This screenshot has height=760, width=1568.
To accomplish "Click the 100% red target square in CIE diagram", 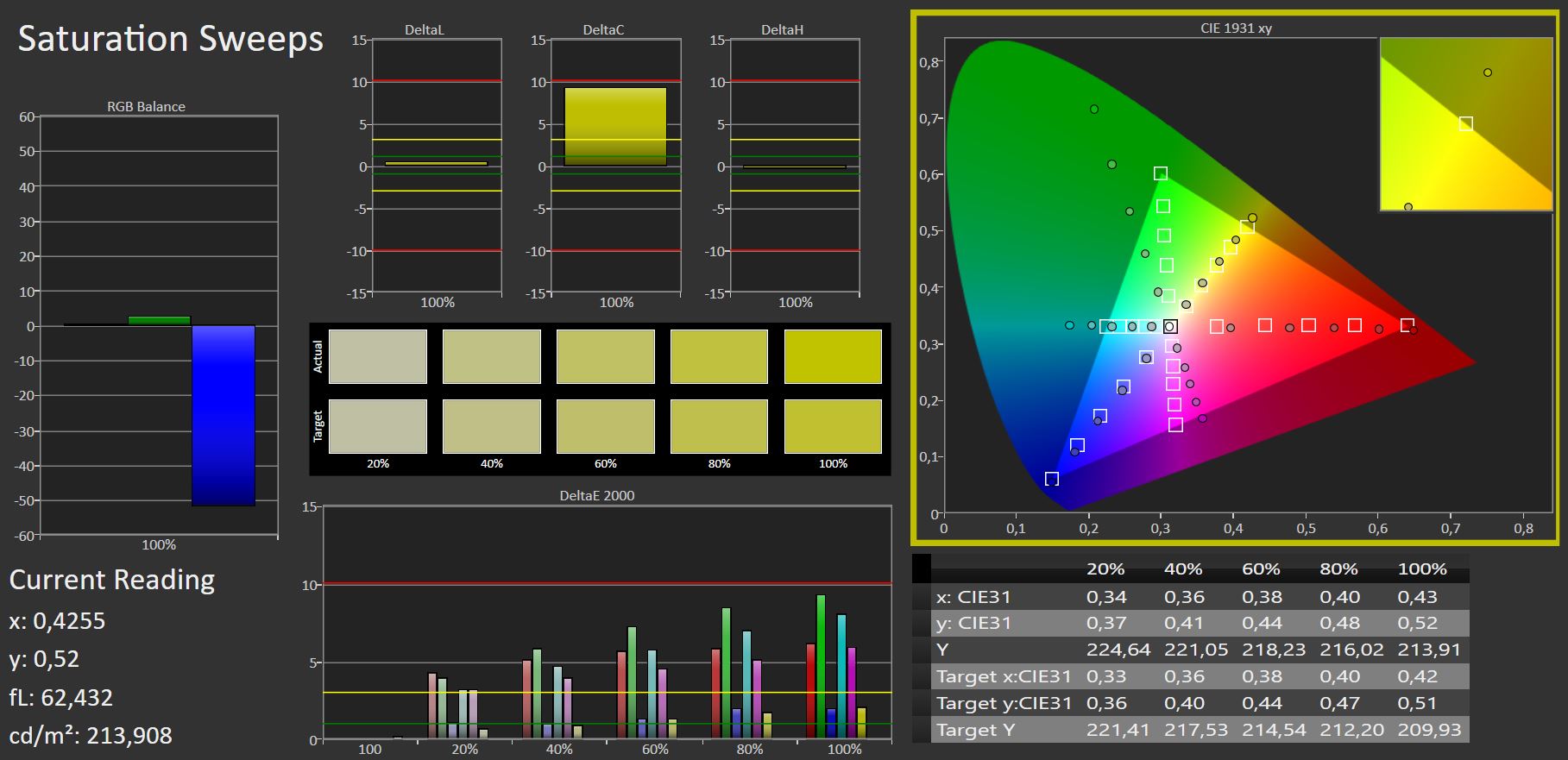I will [x=1407, y=325].
